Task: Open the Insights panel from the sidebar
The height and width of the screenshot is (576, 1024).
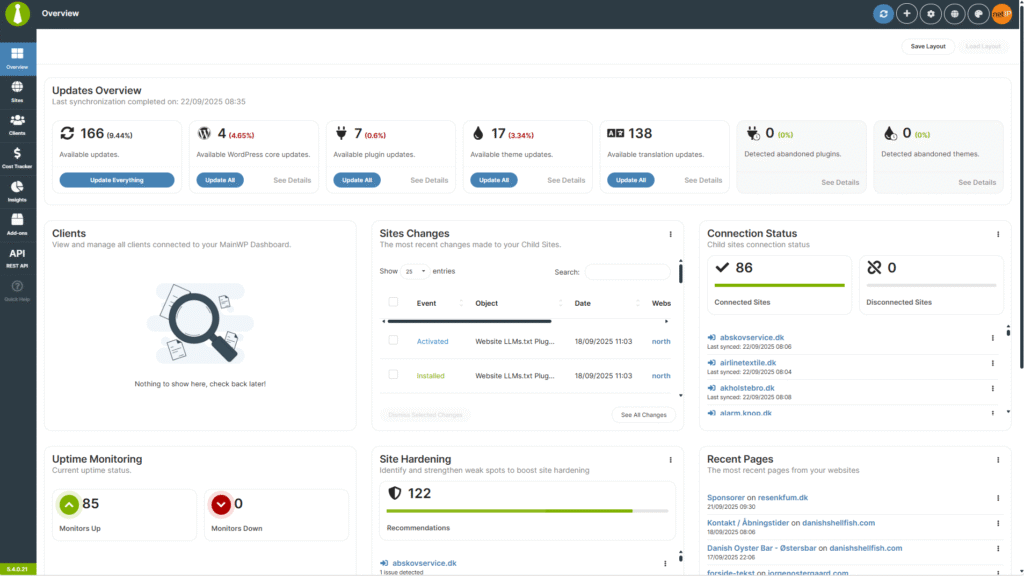Action: (x=16, y=190)
